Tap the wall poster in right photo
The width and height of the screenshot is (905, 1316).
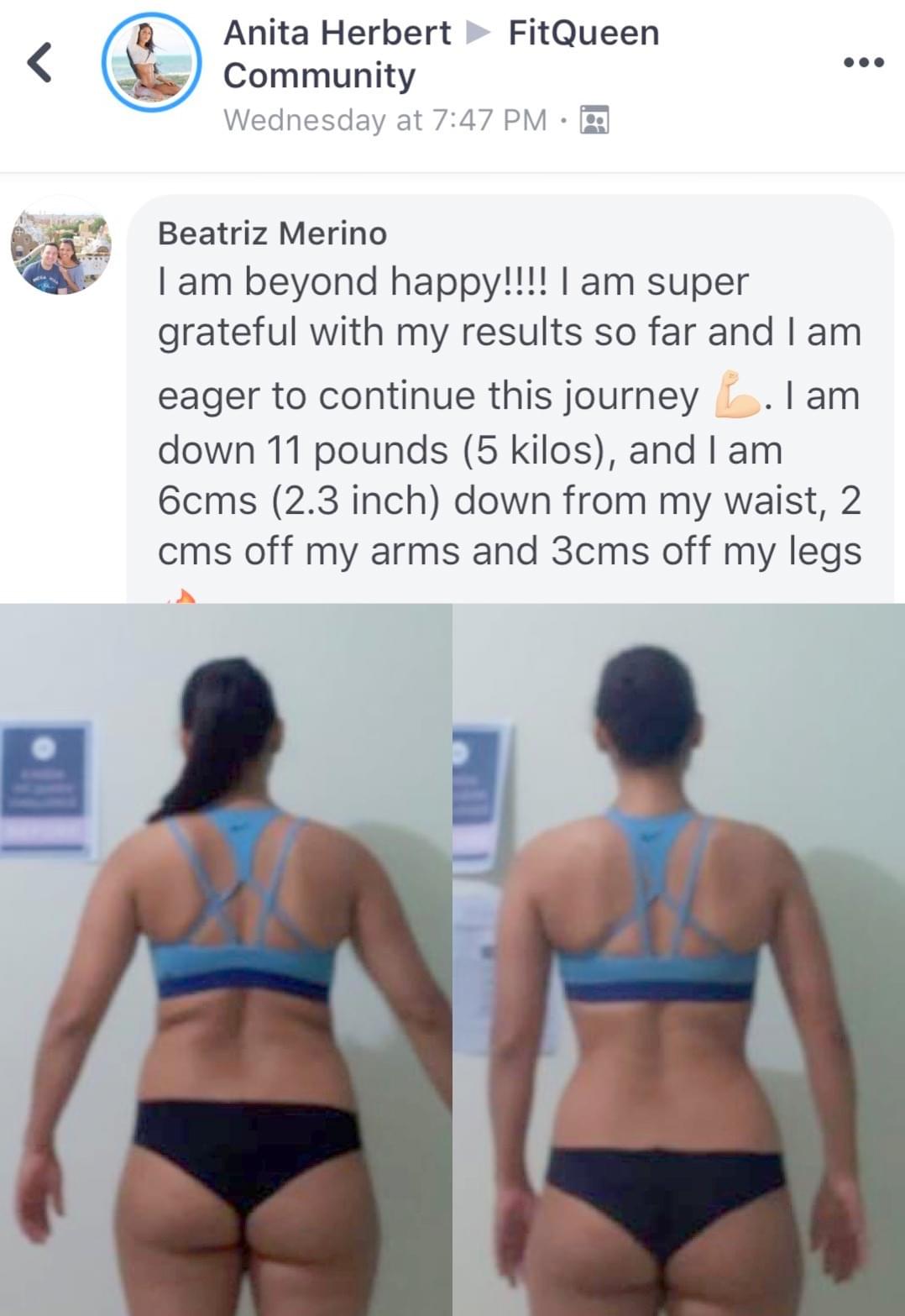[x=480, y=798]
